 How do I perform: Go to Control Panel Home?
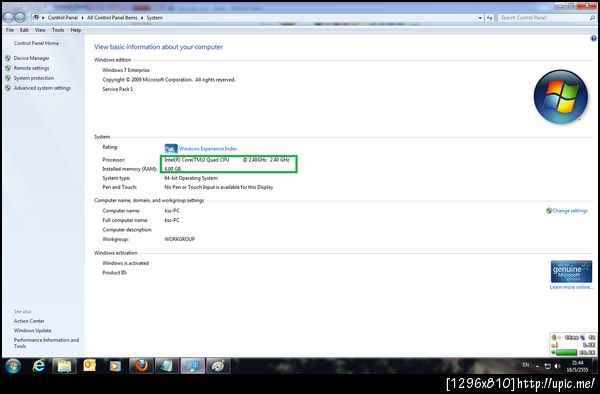(36, 43)
